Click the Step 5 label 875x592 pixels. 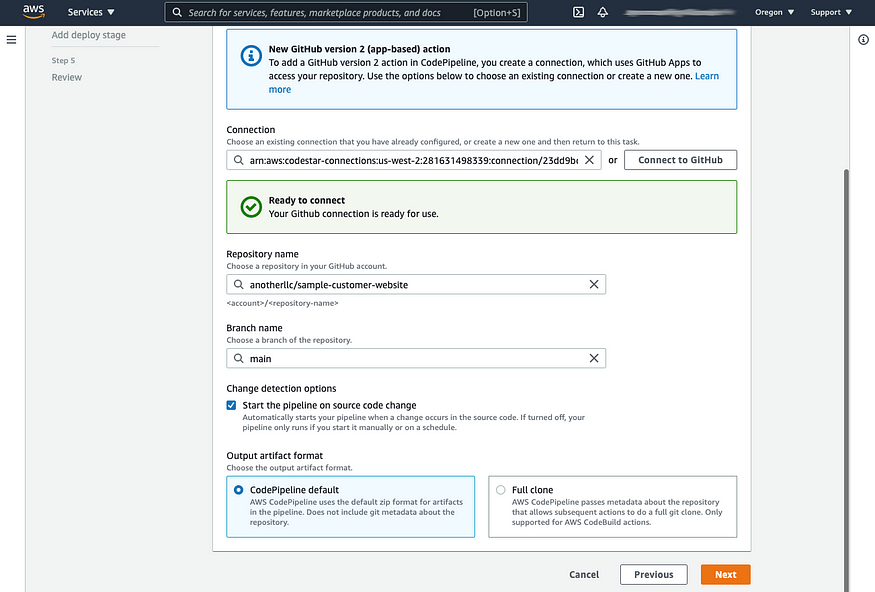click(63, 60)
